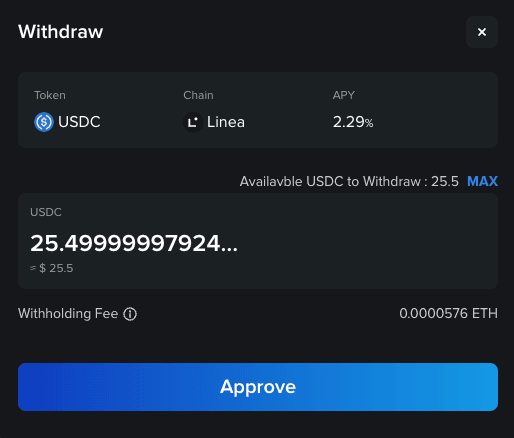Click the Approve button
Viewport: 514px width, 438px height.
tap(258, 387)
